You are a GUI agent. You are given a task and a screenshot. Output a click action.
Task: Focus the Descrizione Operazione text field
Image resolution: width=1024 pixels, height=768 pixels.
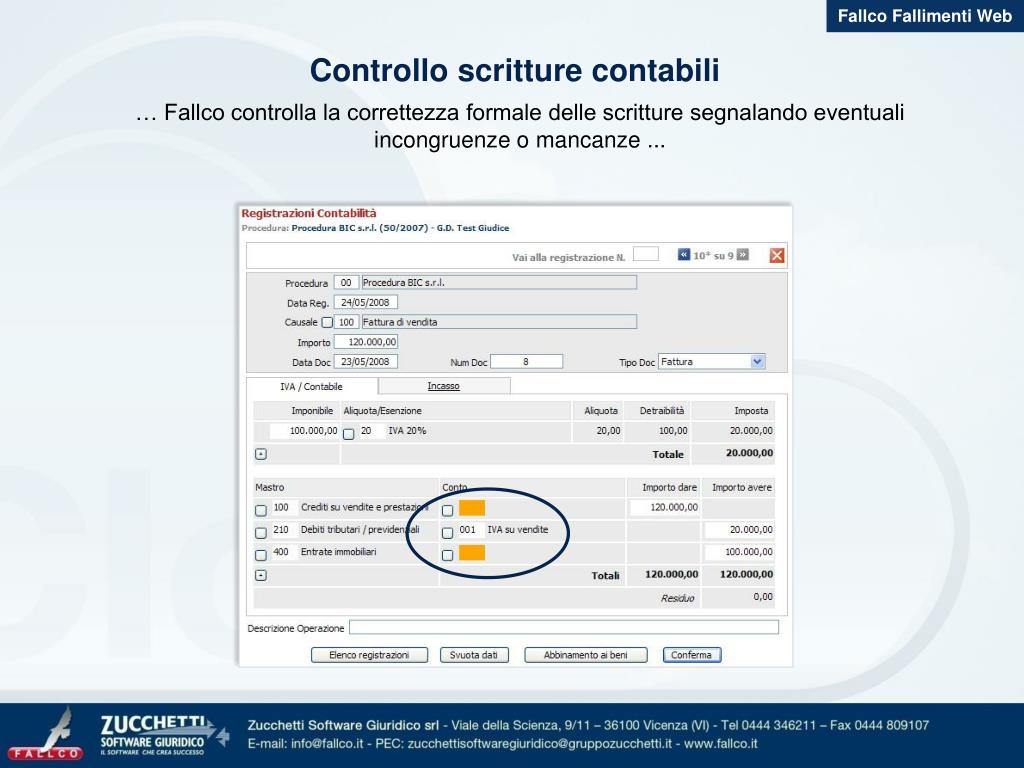(x=564, y=628)
